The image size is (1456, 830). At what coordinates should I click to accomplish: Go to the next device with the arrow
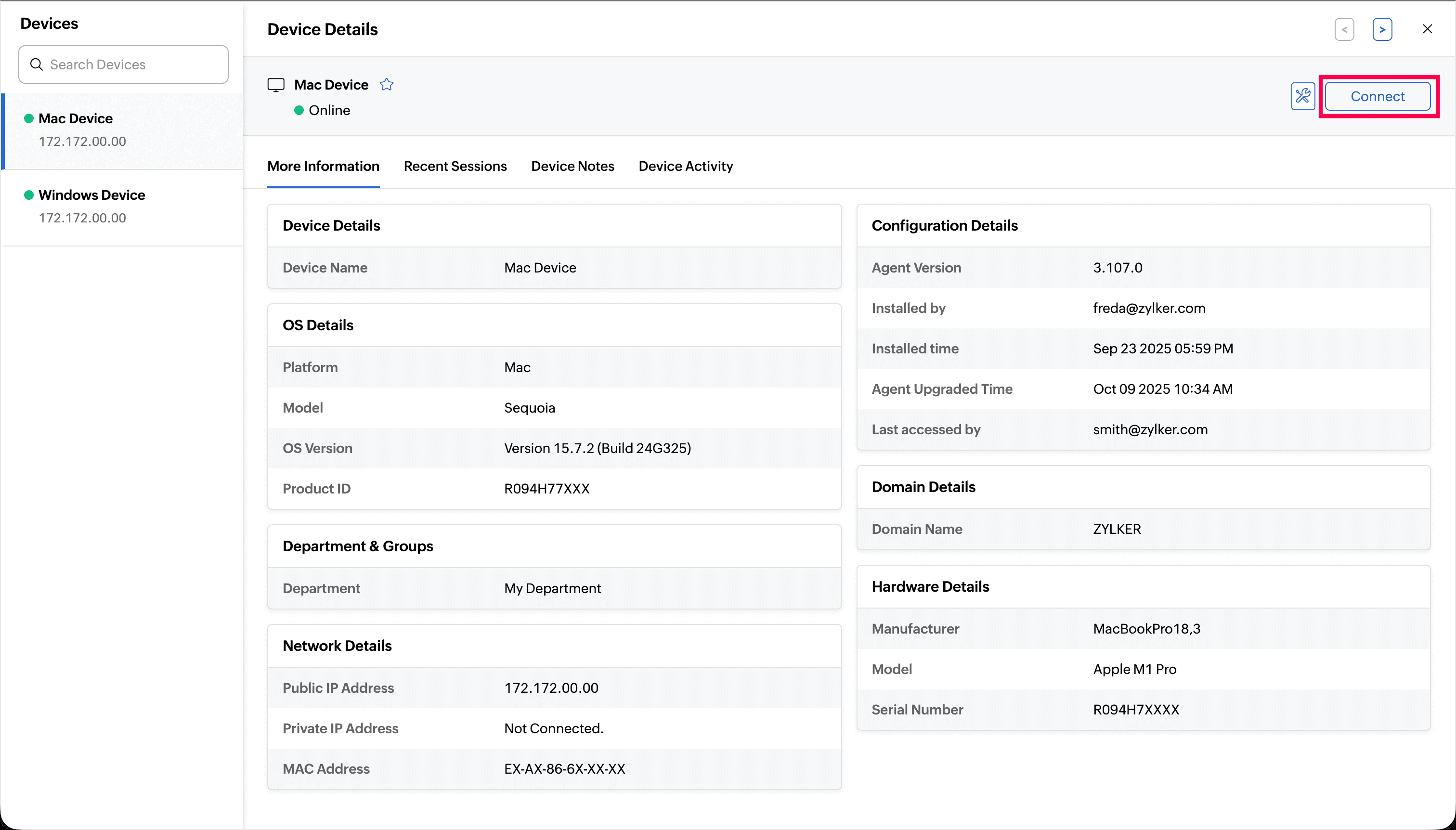click(x=1382, y=30)
